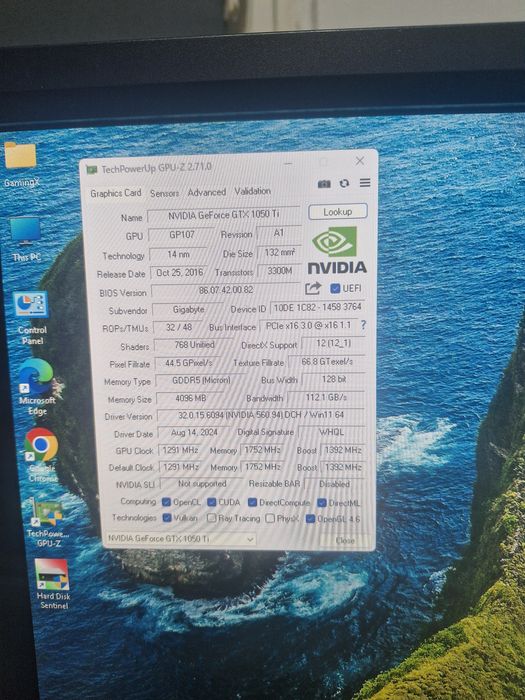Image resolution: width=525 pixels, height=700 pixels.
Task: Click the Die Size field 132 mm²
Action: tap(279, 253)
